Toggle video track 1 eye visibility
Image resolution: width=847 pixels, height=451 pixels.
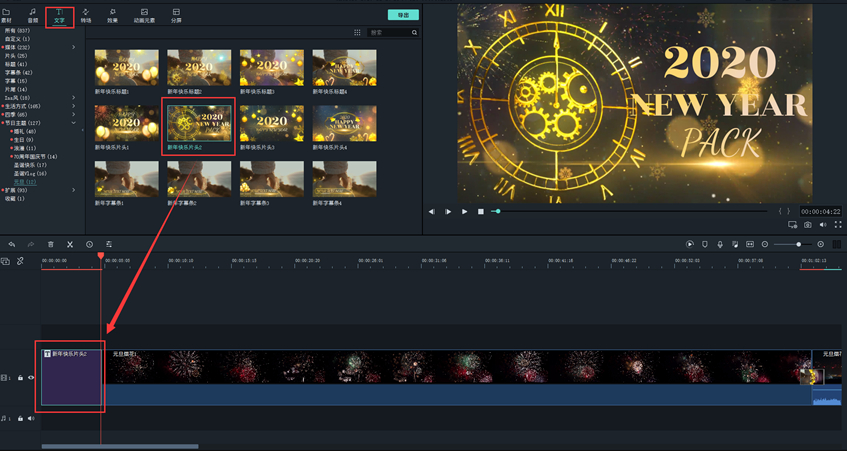click(x=31, y=378)
